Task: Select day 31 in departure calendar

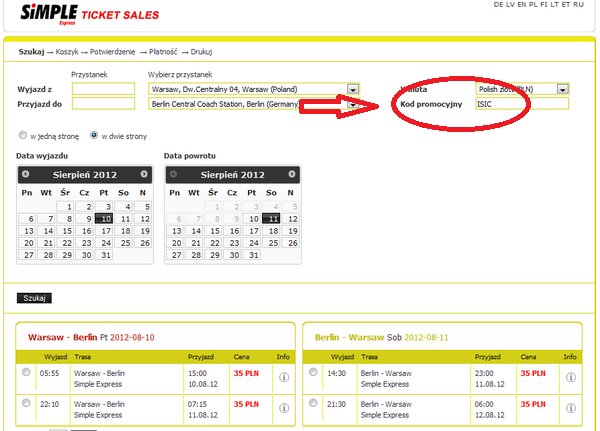Action: 104,255
